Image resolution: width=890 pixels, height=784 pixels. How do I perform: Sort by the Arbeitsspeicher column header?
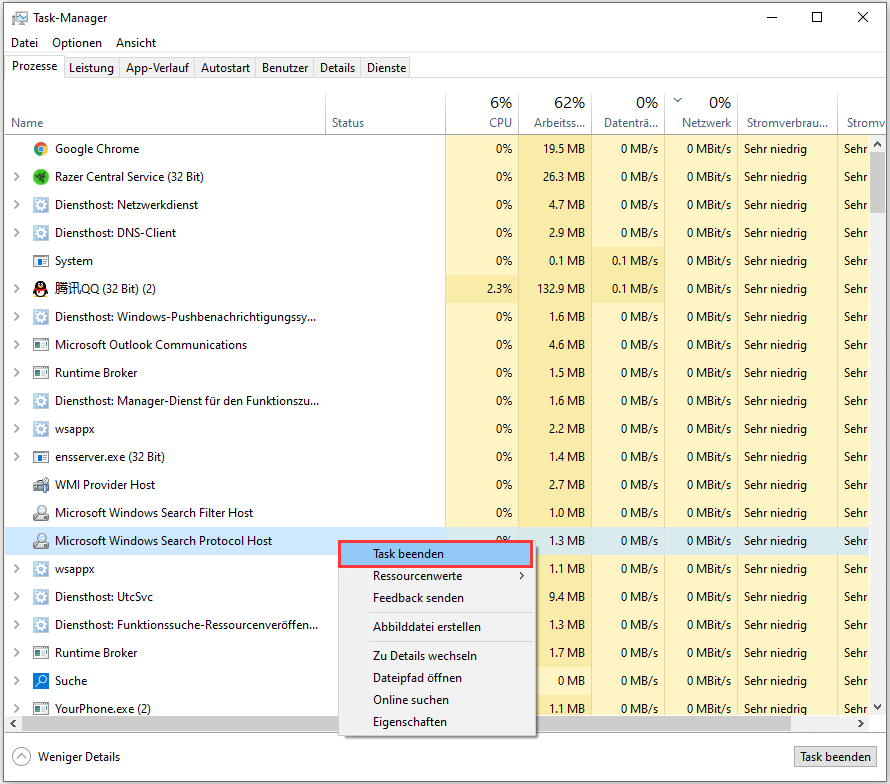[x=555, y=114]
